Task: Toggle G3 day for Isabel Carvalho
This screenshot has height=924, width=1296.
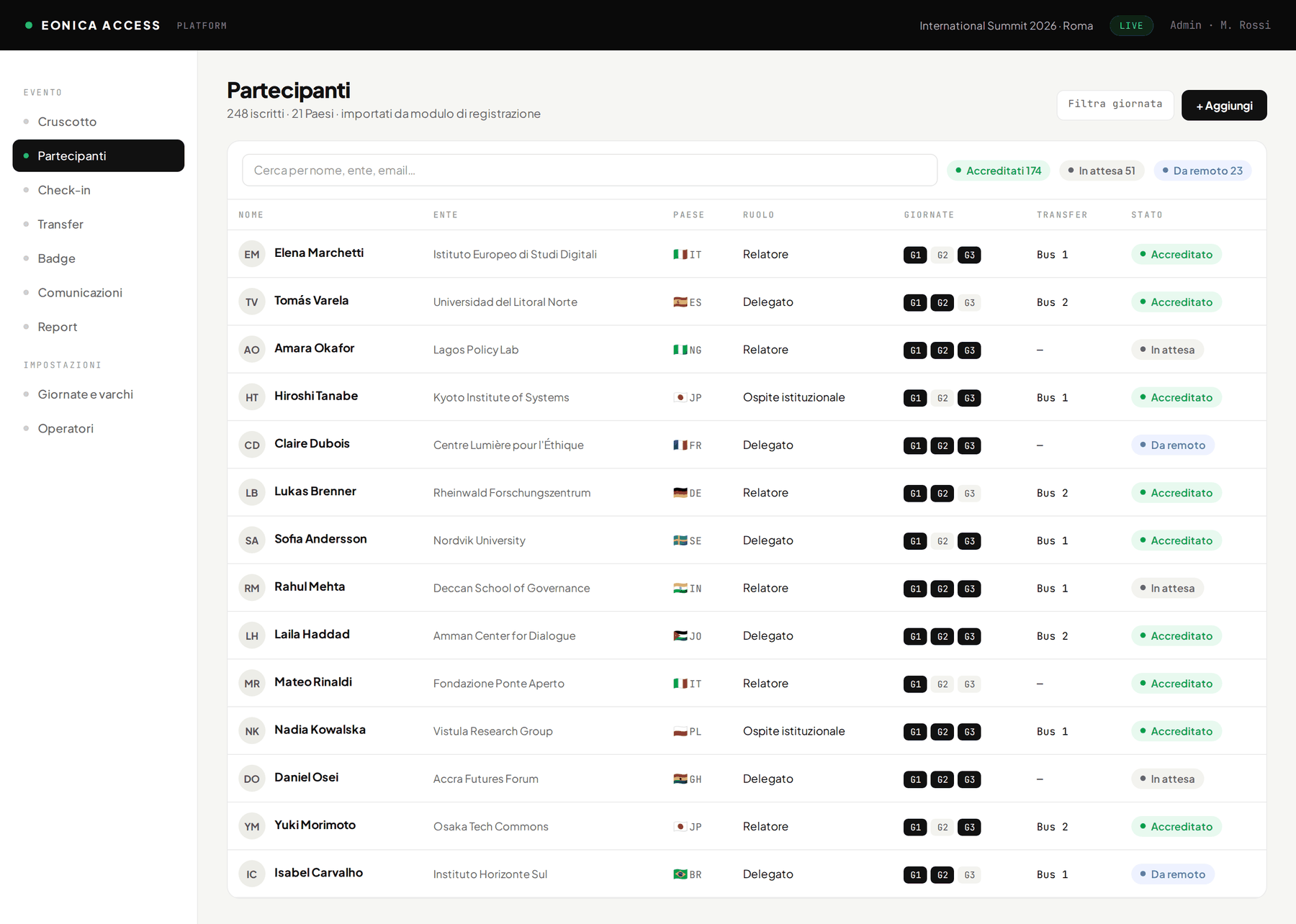Action: coord(969,875)
